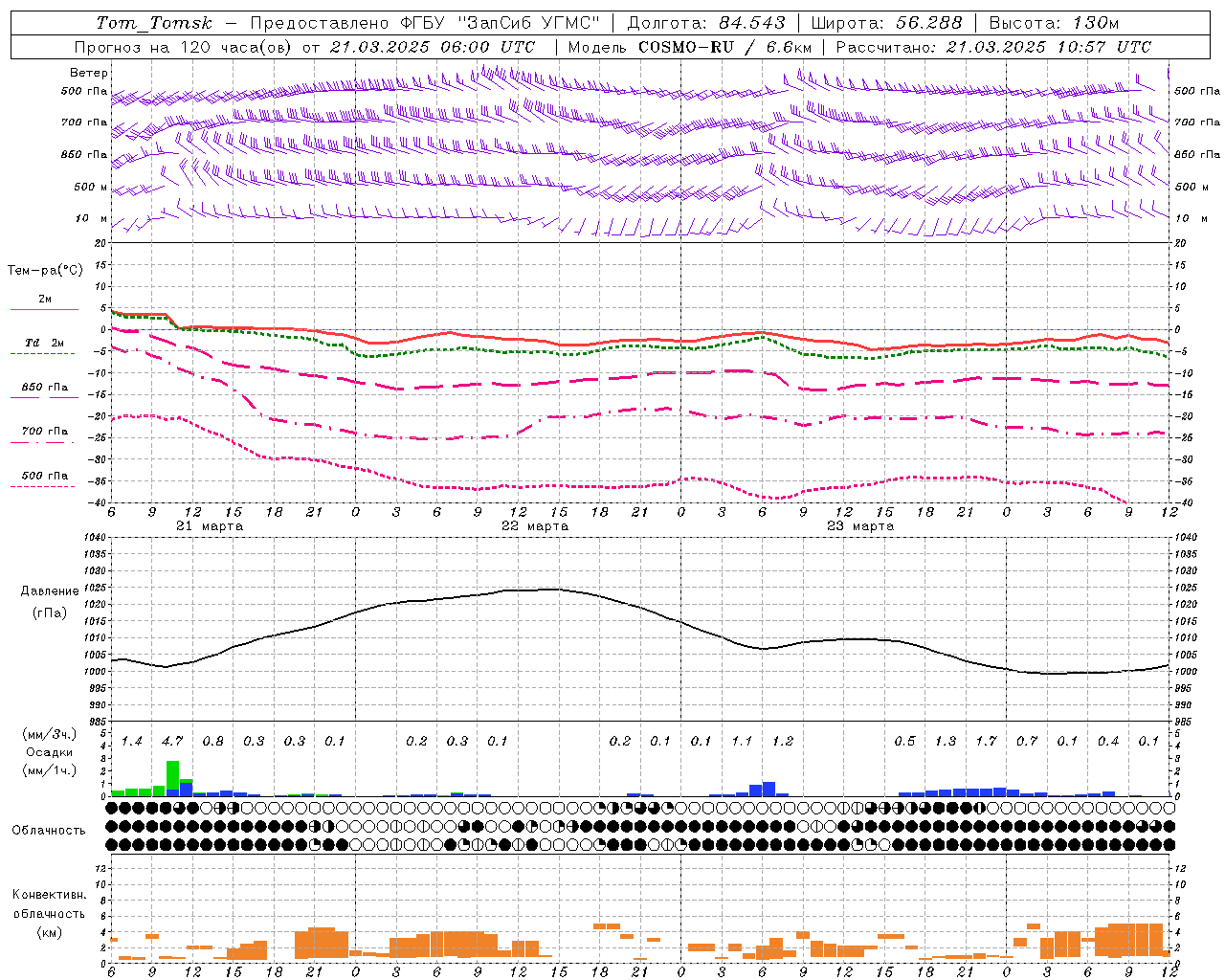Click the (мм/1ч.) precipitation unit label
Viewport: 1225px width, 980px height.
(x=51, y=770)
